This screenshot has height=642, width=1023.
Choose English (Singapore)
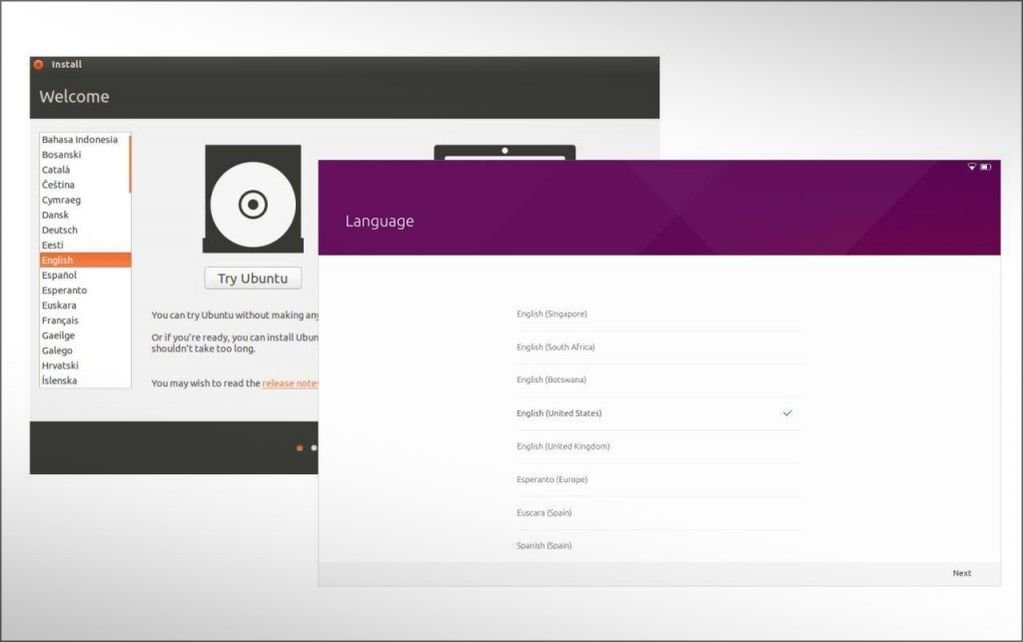pos(659,314)
